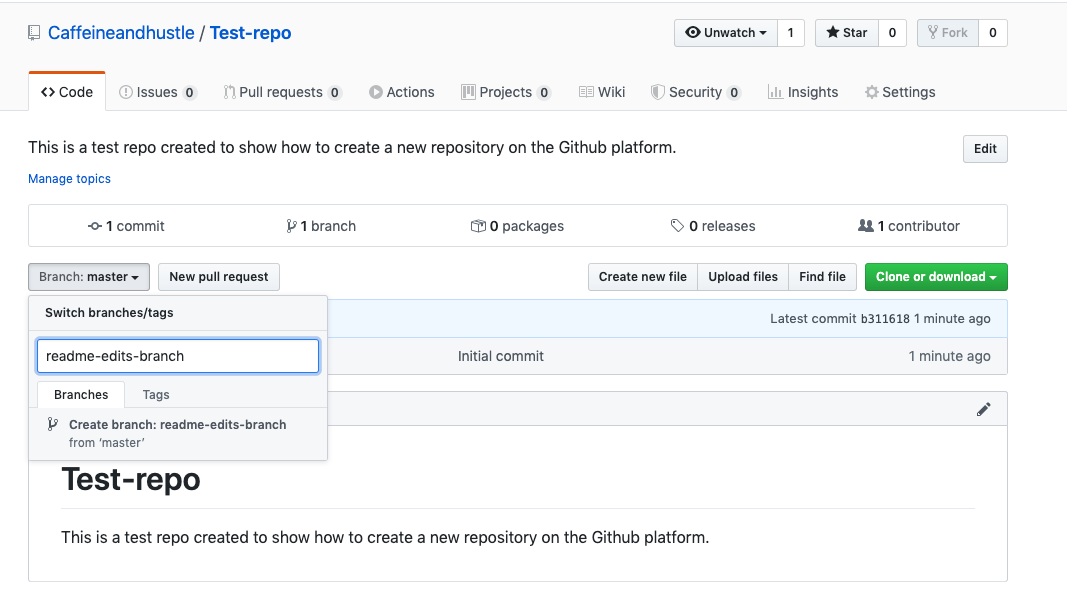This screenshot has width=1067, height=609.
Task: Click the 1 minute ago file timestamp
Action: (949, 356)
